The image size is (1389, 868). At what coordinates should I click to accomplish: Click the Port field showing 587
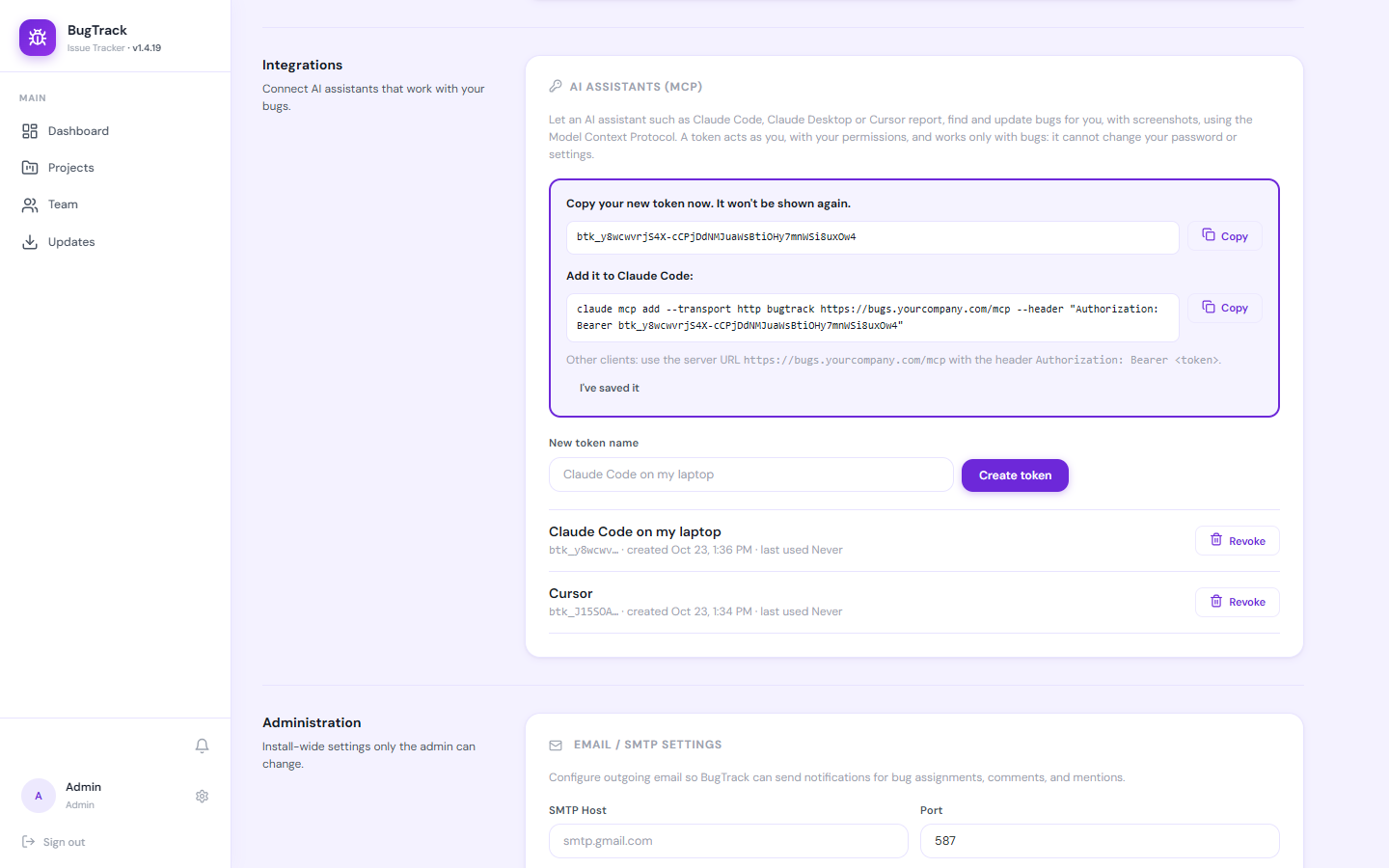point(1100,841)
